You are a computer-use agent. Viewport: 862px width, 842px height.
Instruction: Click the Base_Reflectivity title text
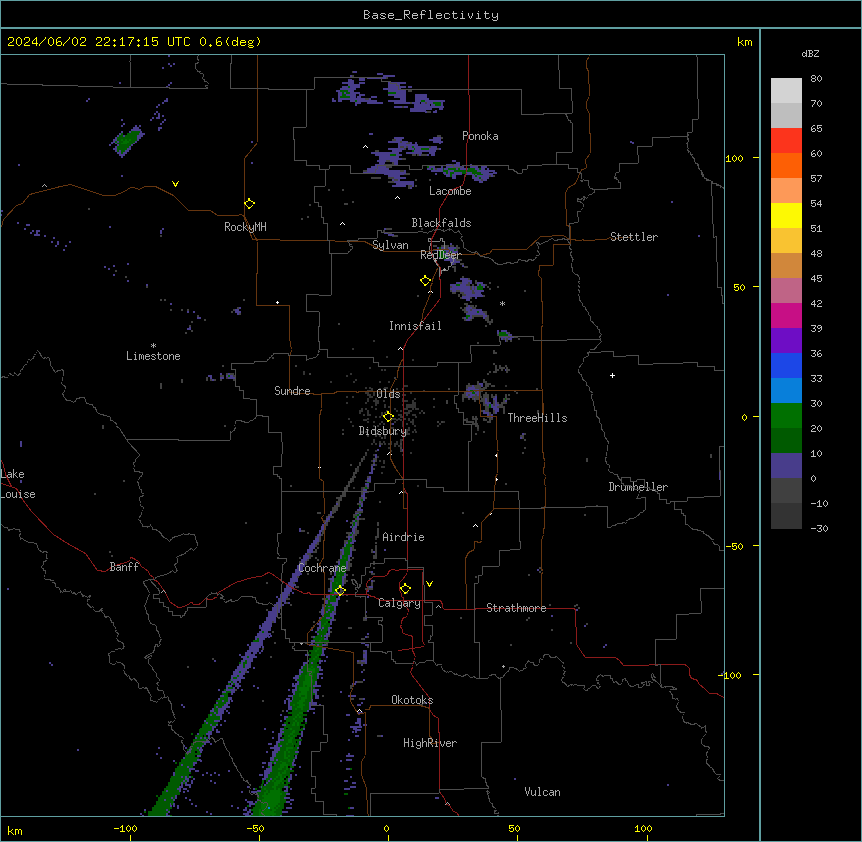pos(431,15)
